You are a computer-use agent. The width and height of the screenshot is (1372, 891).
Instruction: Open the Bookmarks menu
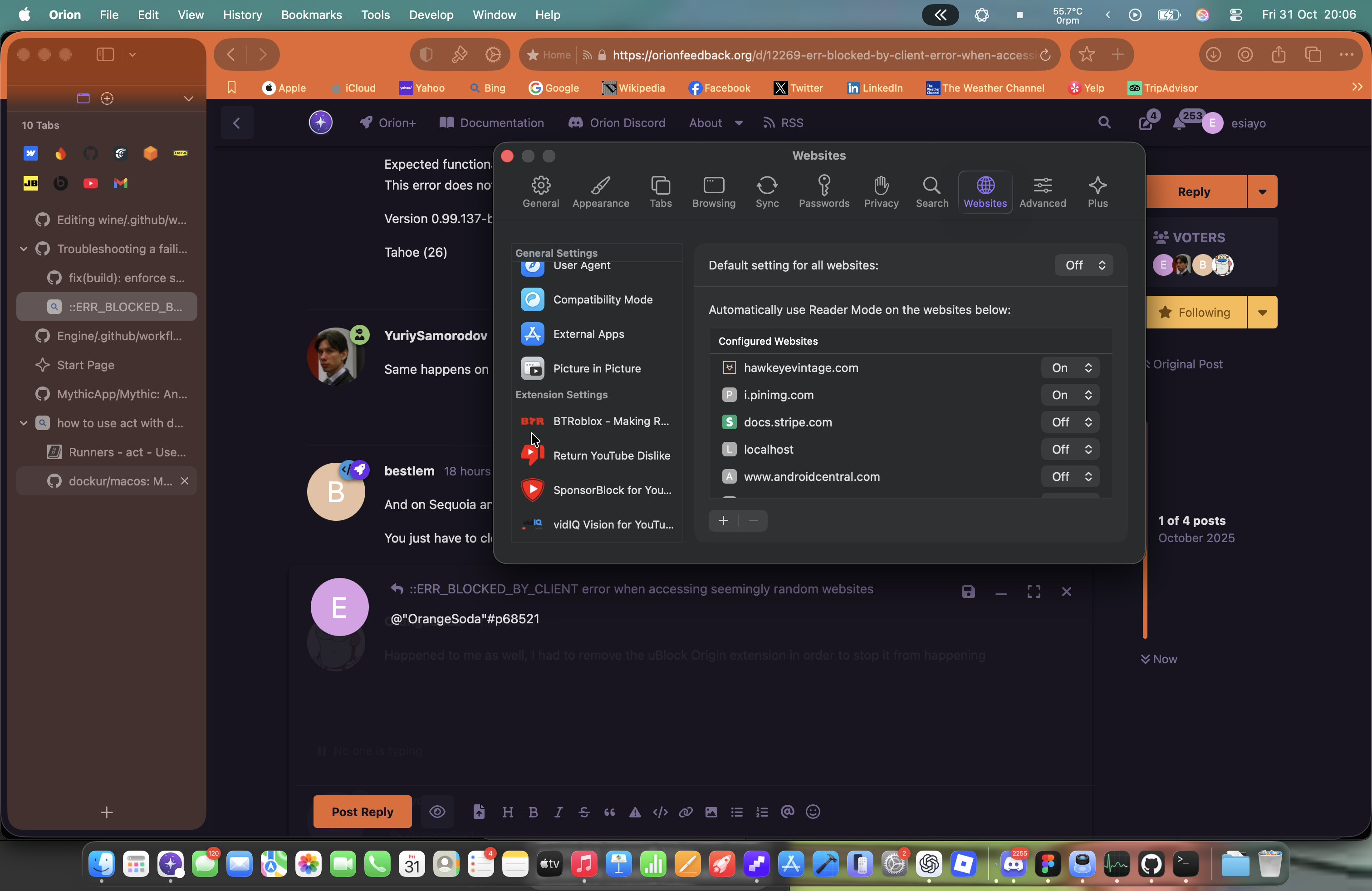click(x=311, y=15)
